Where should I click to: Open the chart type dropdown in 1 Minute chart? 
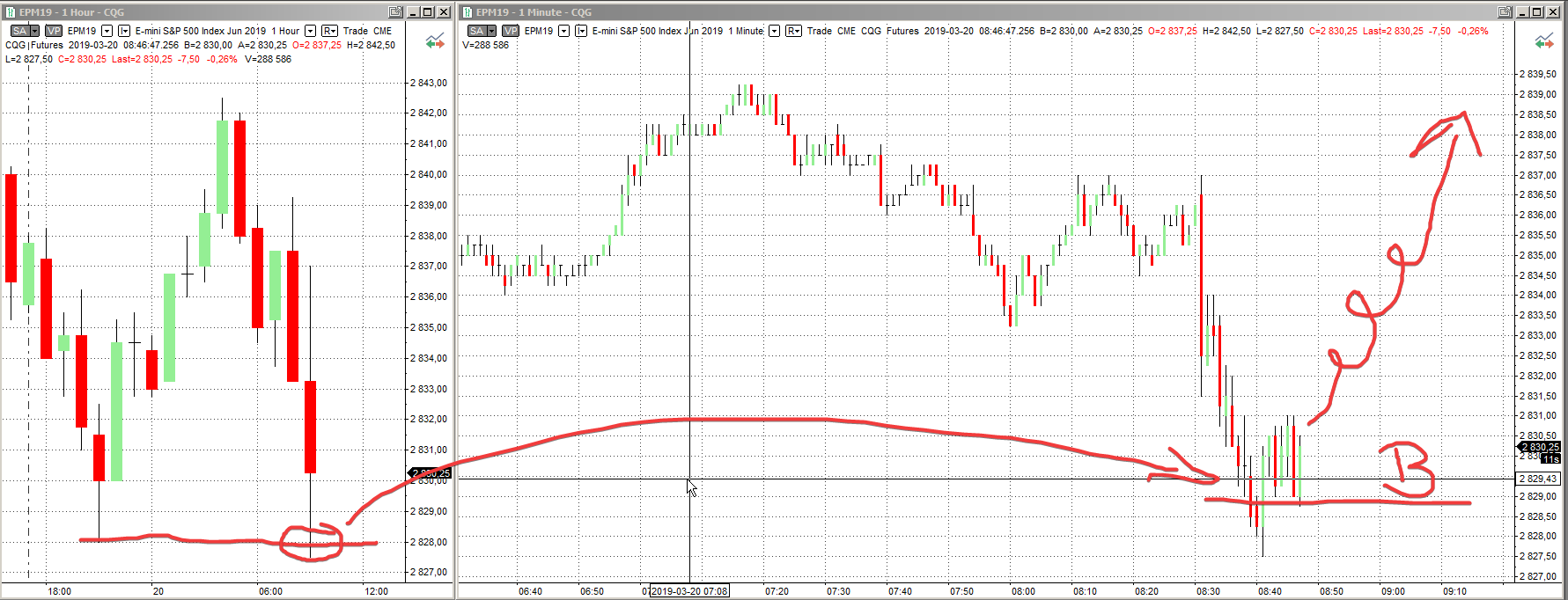[581, 31]
